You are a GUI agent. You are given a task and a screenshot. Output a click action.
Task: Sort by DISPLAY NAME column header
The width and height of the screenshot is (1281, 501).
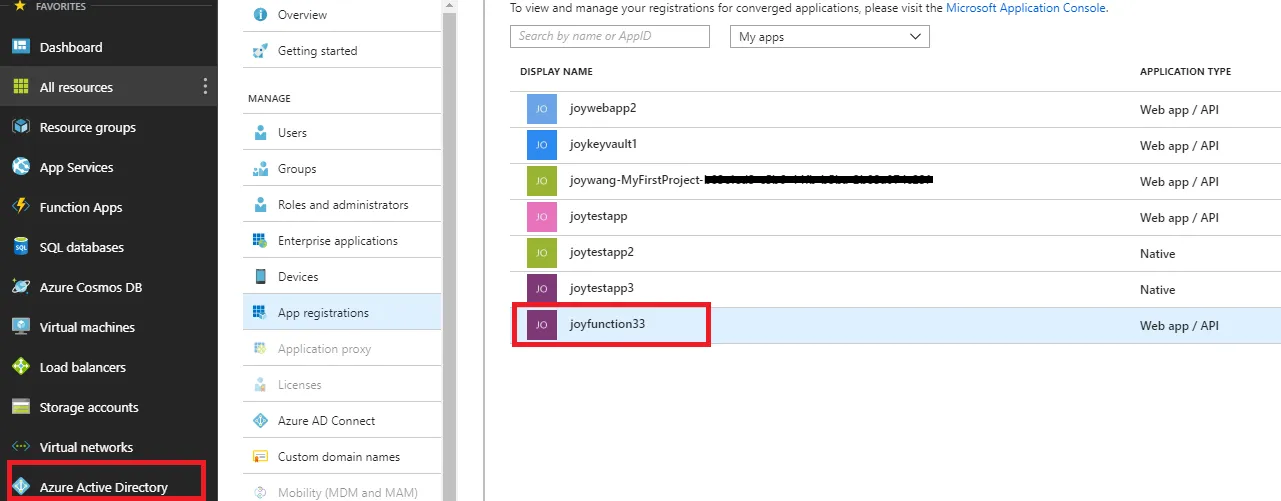coord(556,72)
